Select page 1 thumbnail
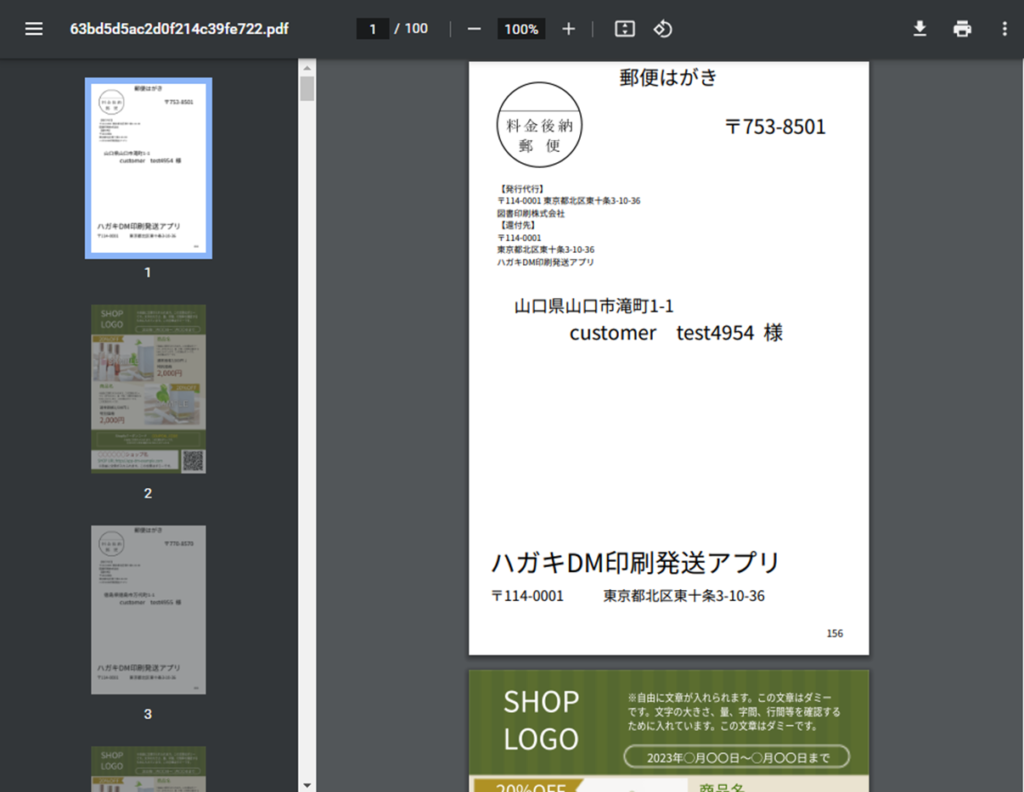 [x=148, y=168]
